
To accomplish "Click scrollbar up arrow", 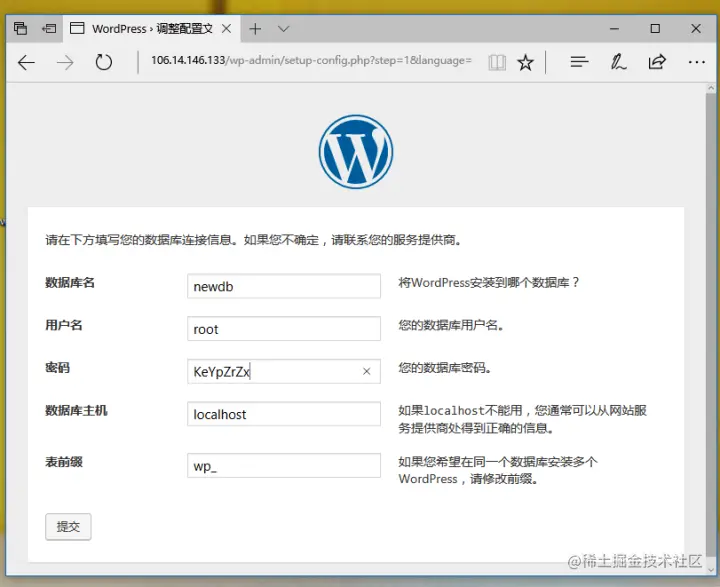I will pos(711,88).
